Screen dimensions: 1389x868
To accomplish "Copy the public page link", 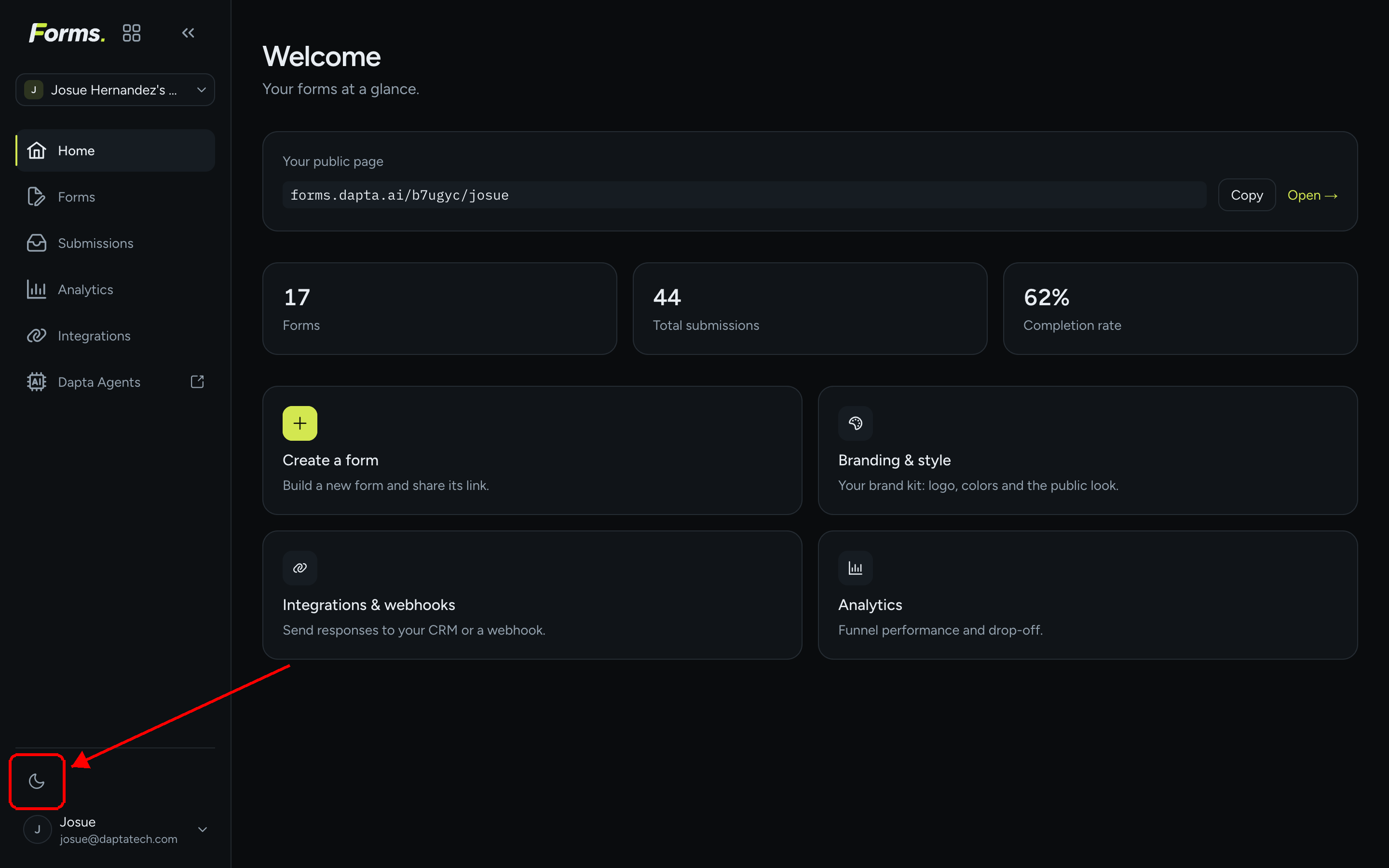I will pos(1247,195).
